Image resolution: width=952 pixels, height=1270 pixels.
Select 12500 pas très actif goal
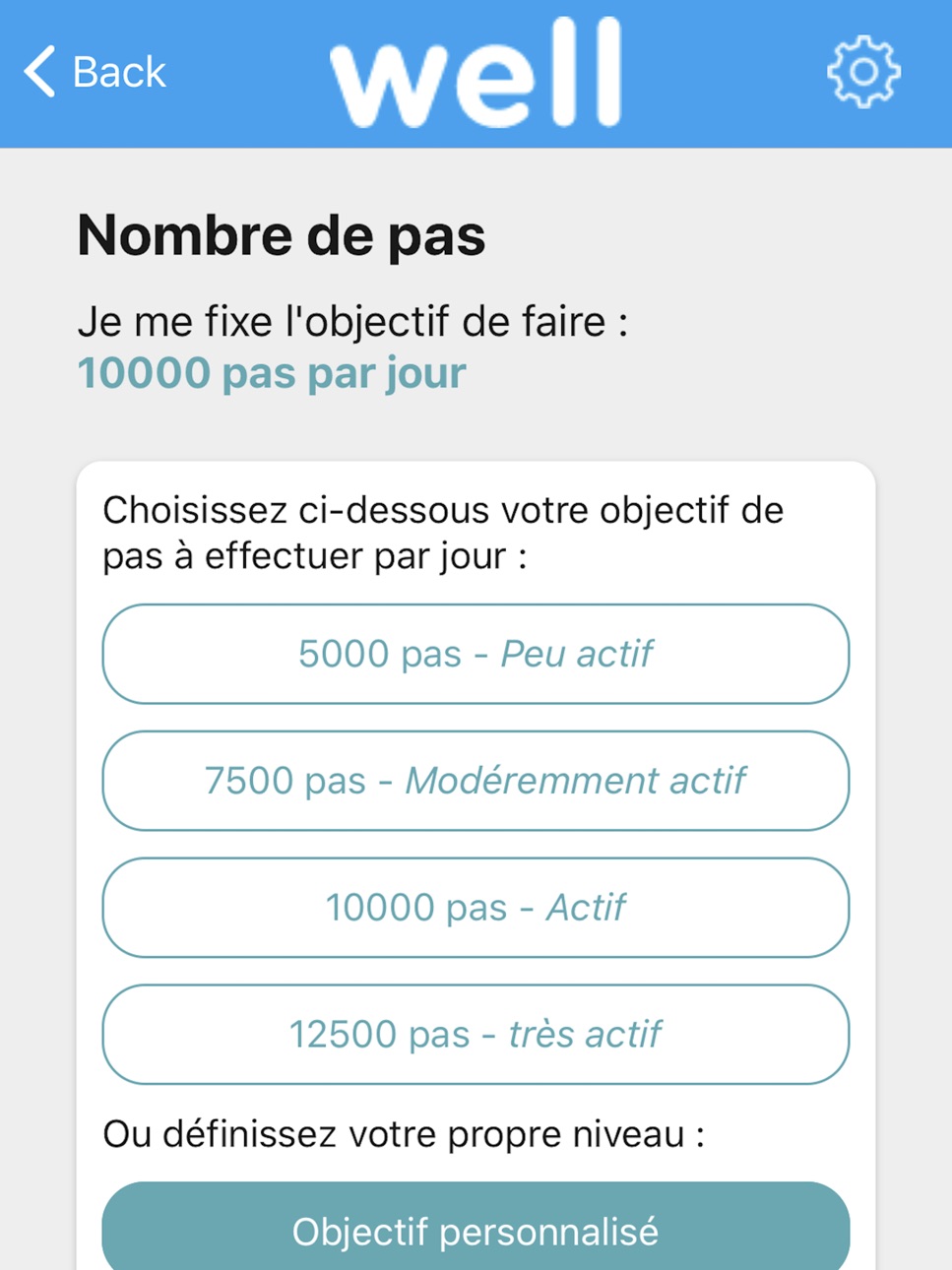[476, 1035]
